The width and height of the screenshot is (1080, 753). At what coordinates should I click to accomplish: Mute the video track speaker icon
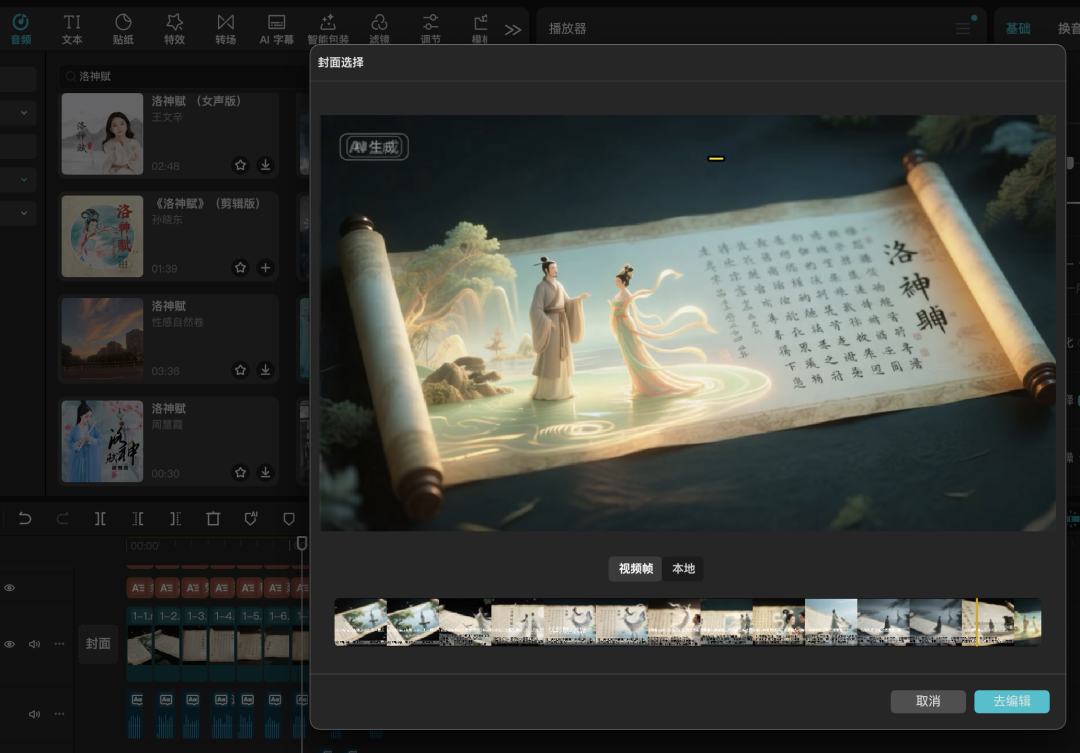(x=34, y=644)
